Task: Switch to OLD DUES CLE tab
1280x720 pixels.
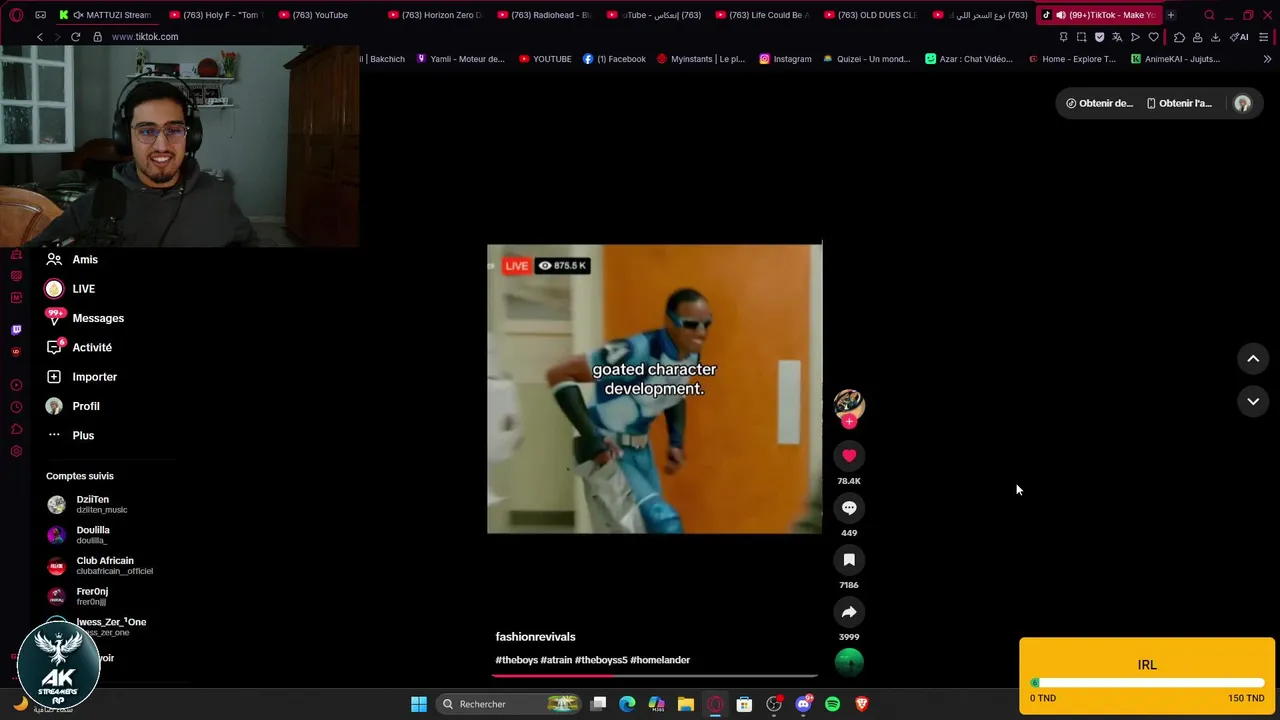Action: pyautogui.click(x=874, y=15)
